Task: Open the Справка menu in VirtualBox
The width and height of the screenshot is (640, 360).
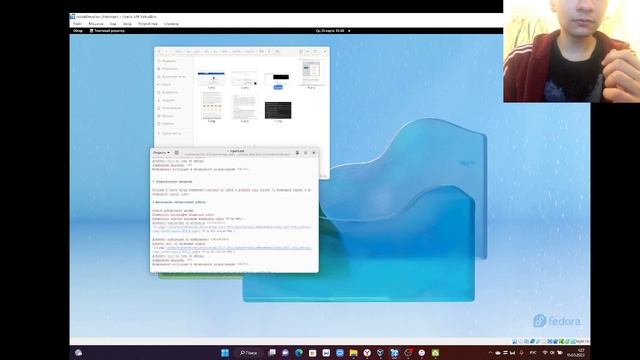Action: 171,24
